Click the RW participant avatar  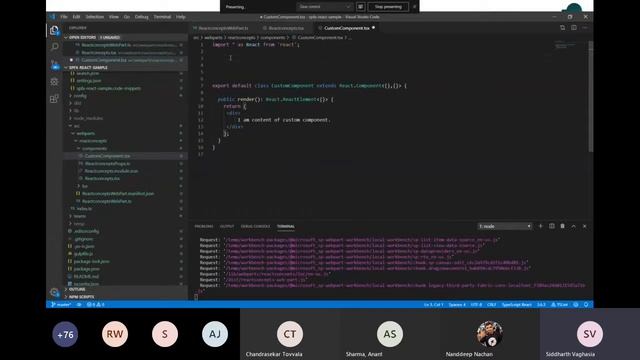[115, 334]
